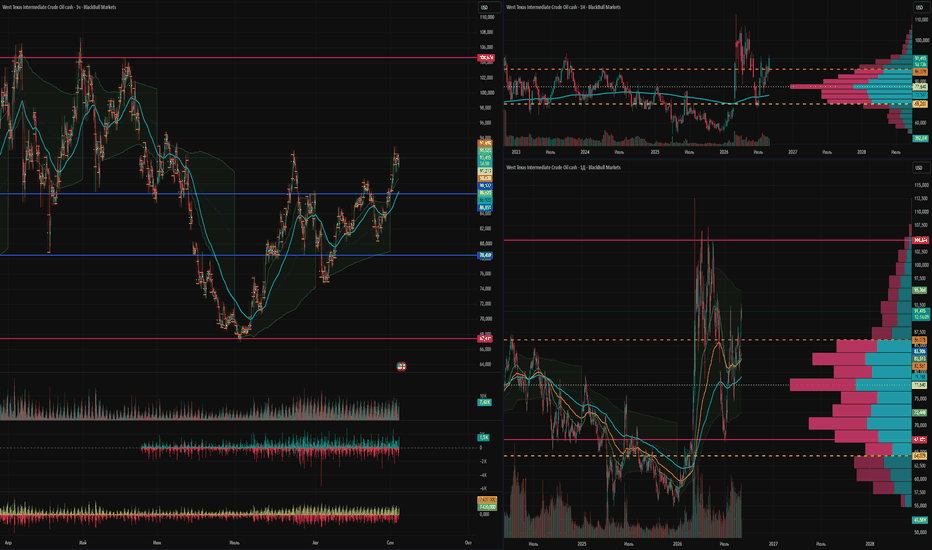Click the teal 7,42K volume label in volume pane
The image size is (932, 550).
click(x=484, y=402)
